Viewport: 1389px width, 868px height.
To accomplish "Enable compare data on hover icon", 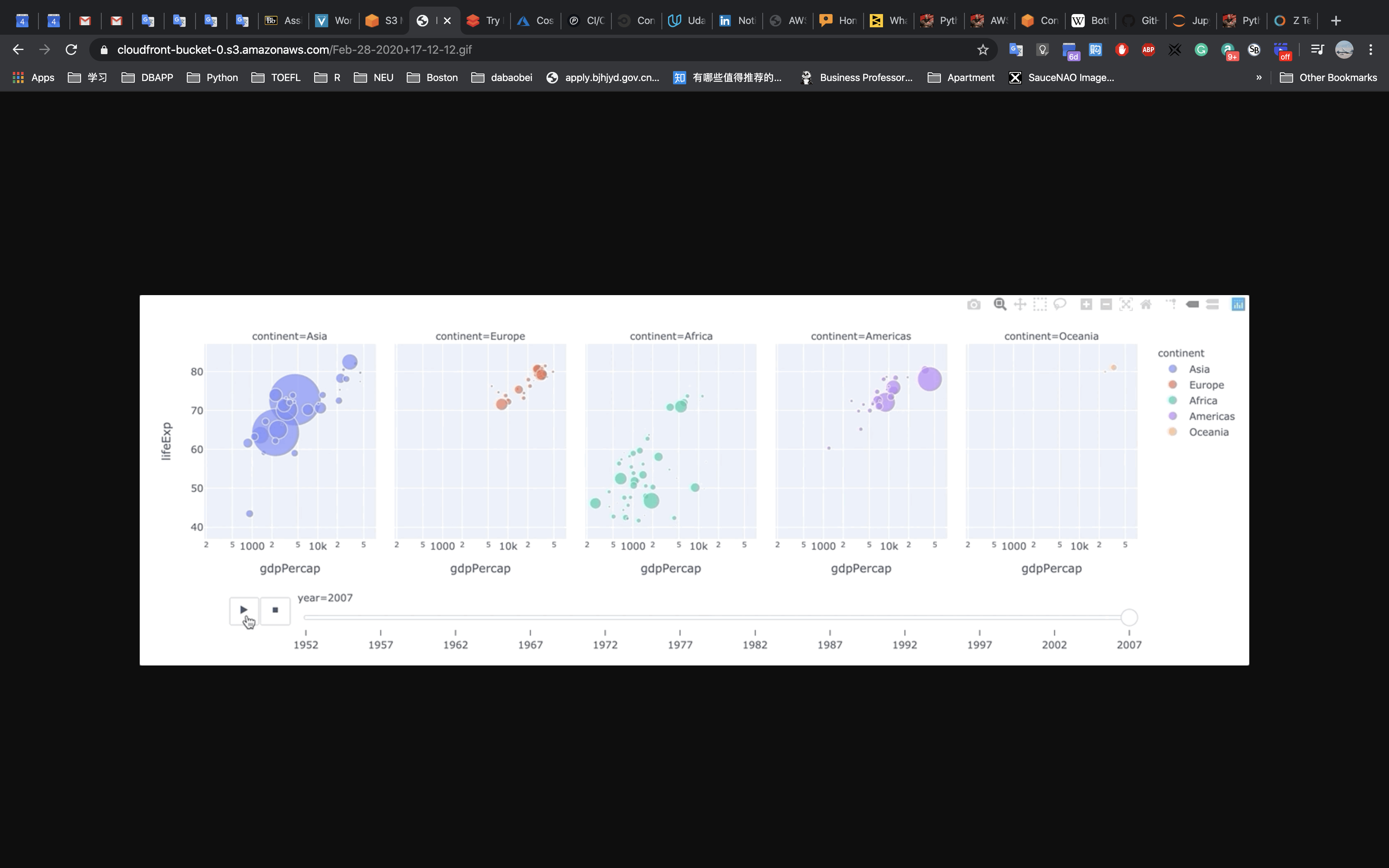I will coord(1212,304).
